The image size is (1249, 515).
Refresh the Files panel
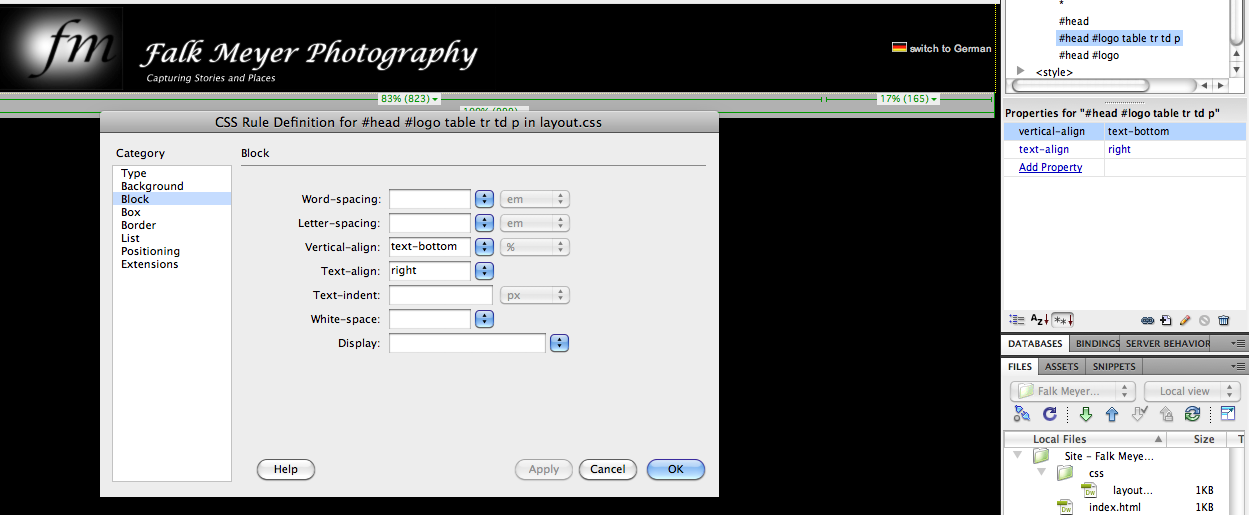tap(1050, 414)
